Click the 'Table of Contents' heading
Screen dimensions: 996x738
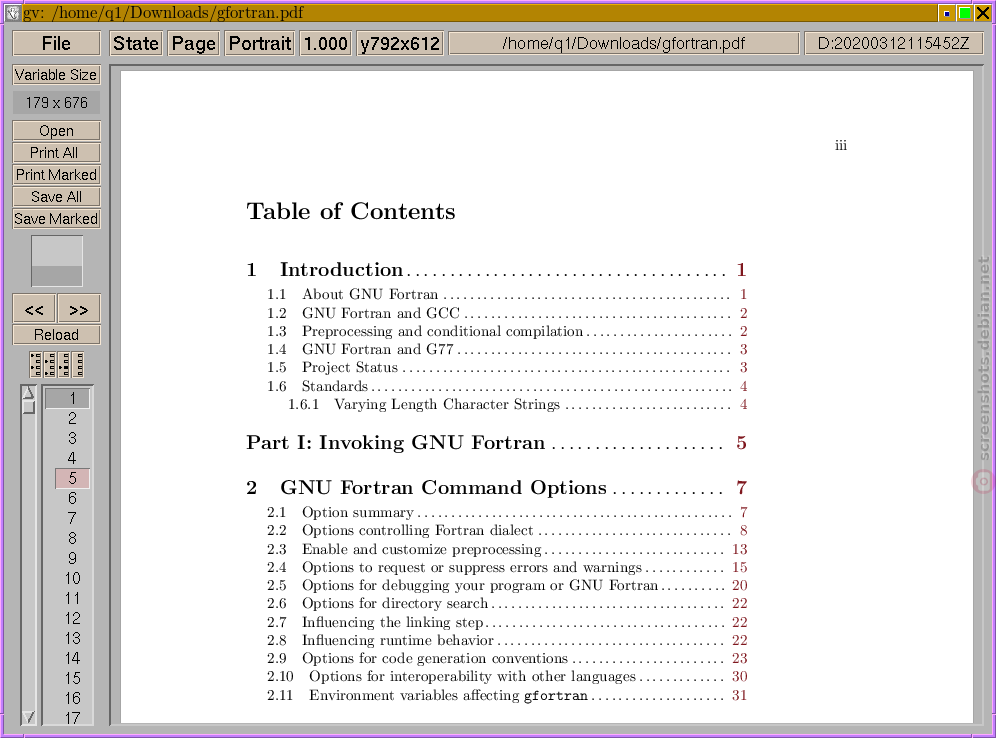[351, 211]
